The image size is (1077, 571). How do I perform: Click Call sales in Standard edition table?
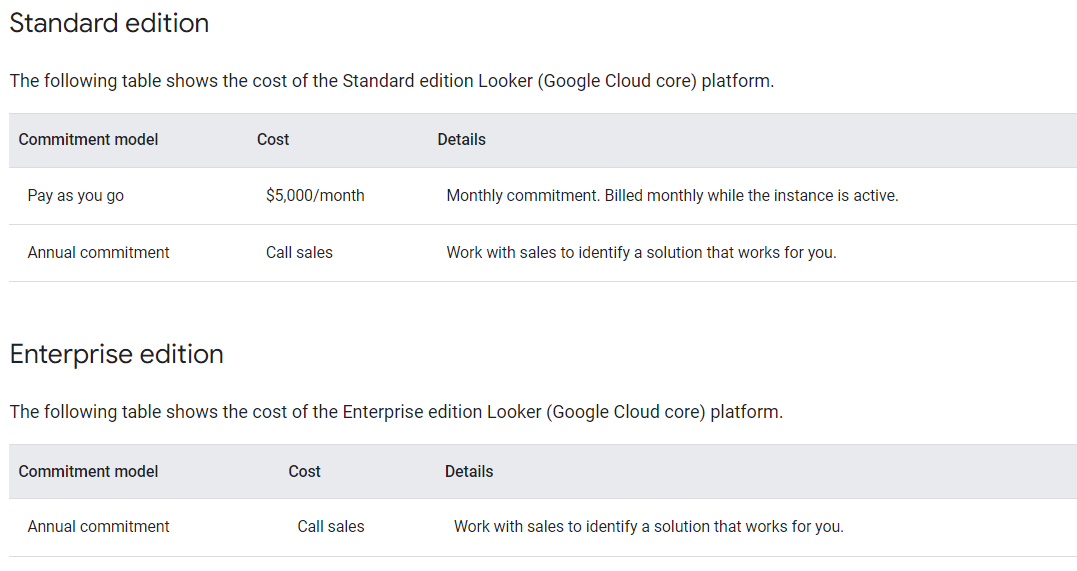(x=299, y=253)
